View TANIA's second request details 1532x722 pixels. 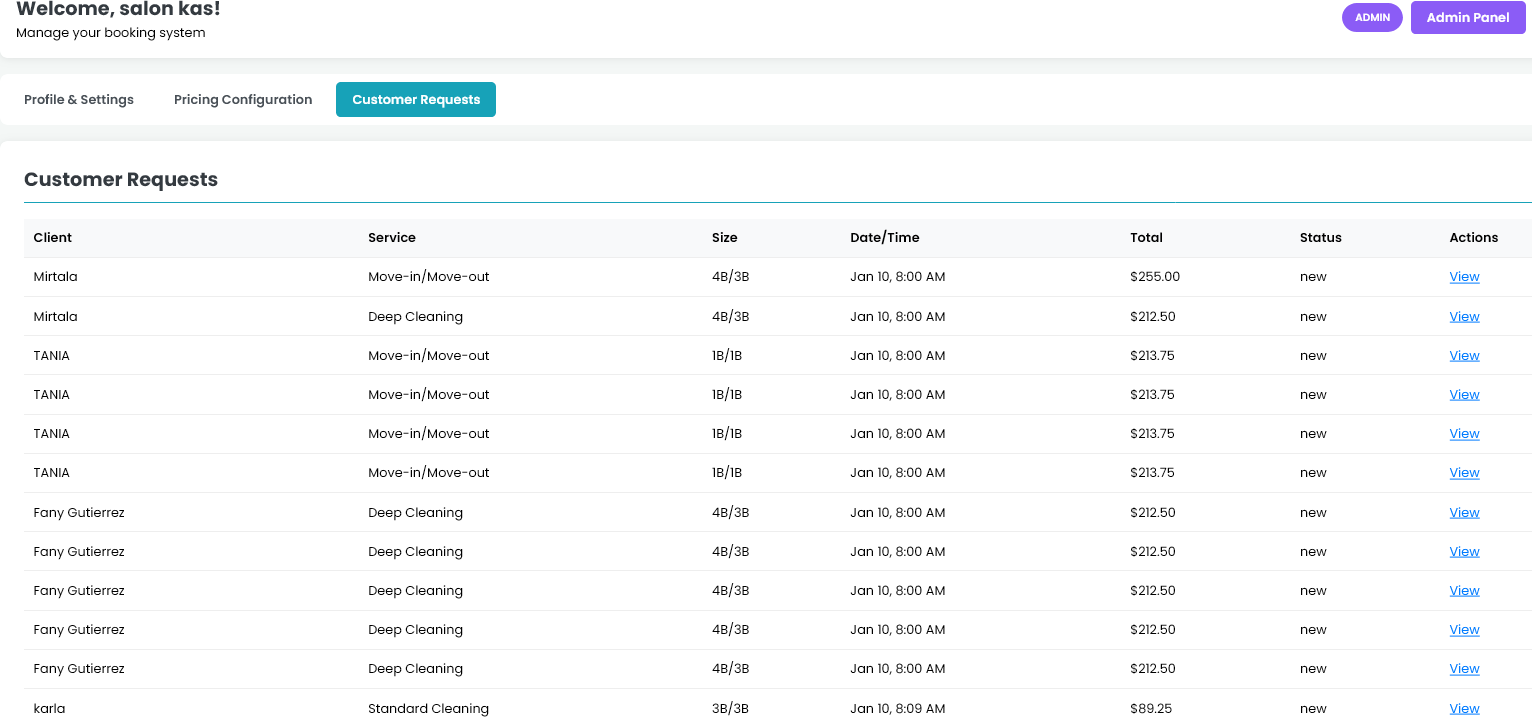point(1464,394)
